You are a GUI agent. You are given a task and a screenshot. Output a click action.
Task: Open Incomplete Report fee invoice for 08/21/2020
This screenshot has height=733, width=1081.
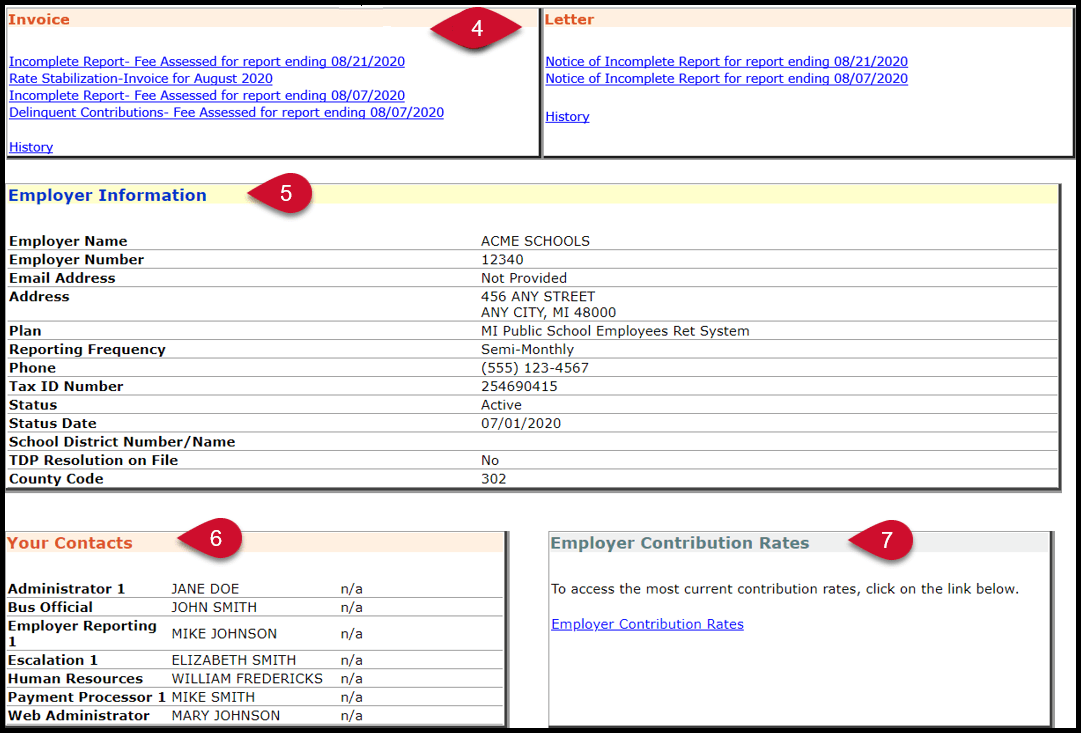click(206, 61)
